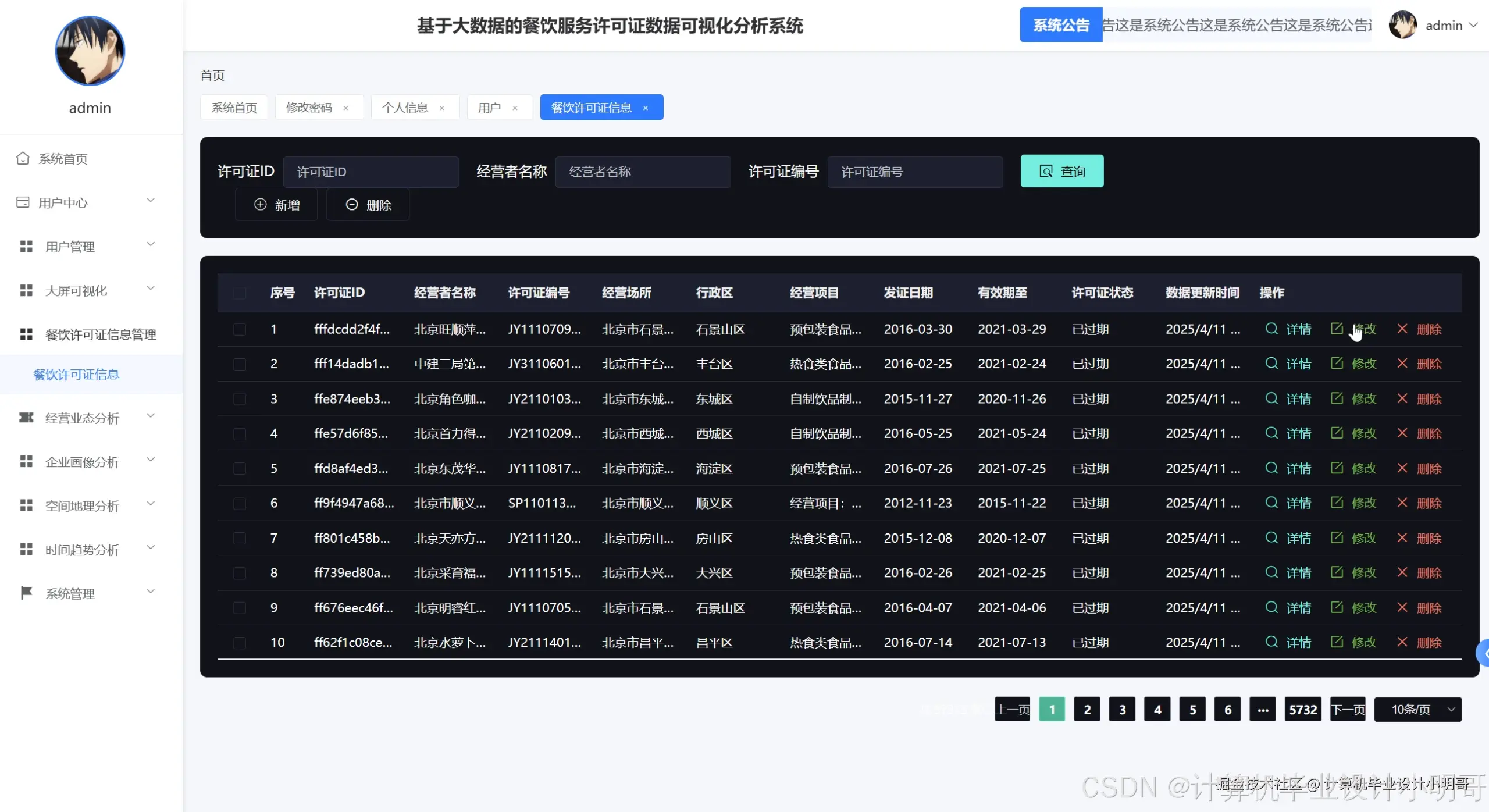Image resolution: width=1489 pixels, height=812 pixels.
Task: Click the 查询 search button
Action: (x=1061, y=170)
